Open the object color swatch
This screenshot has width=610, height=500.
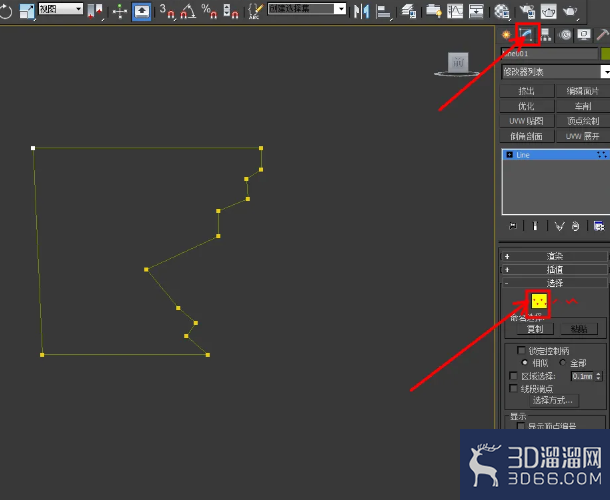click(x=606, y=54)
